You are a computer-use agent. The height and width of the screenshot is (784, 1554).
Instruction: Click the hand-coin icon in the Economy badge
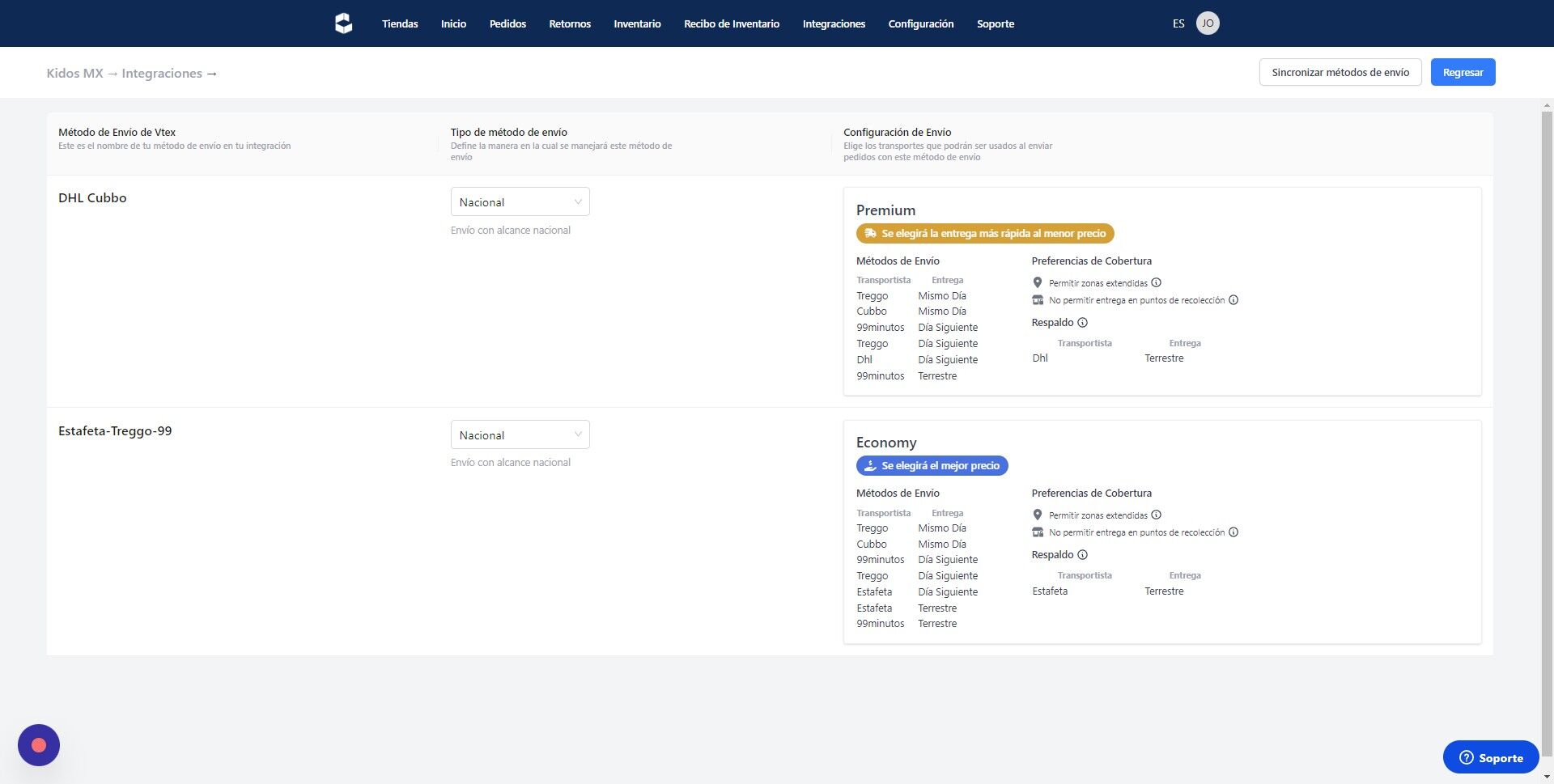870,466
